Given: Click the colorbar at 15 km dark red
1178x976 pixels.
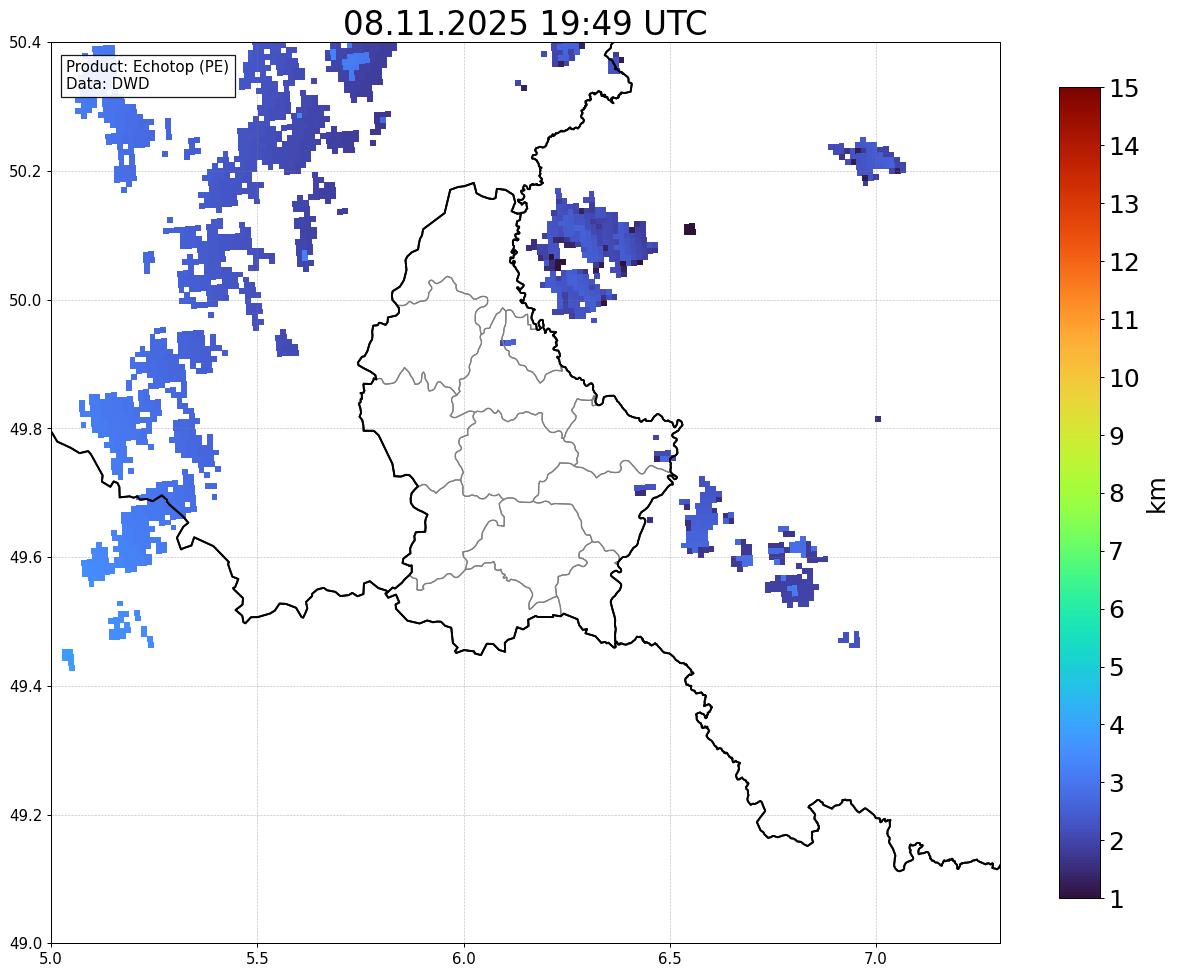Looking at the screenshot, I should [1080, 89].
